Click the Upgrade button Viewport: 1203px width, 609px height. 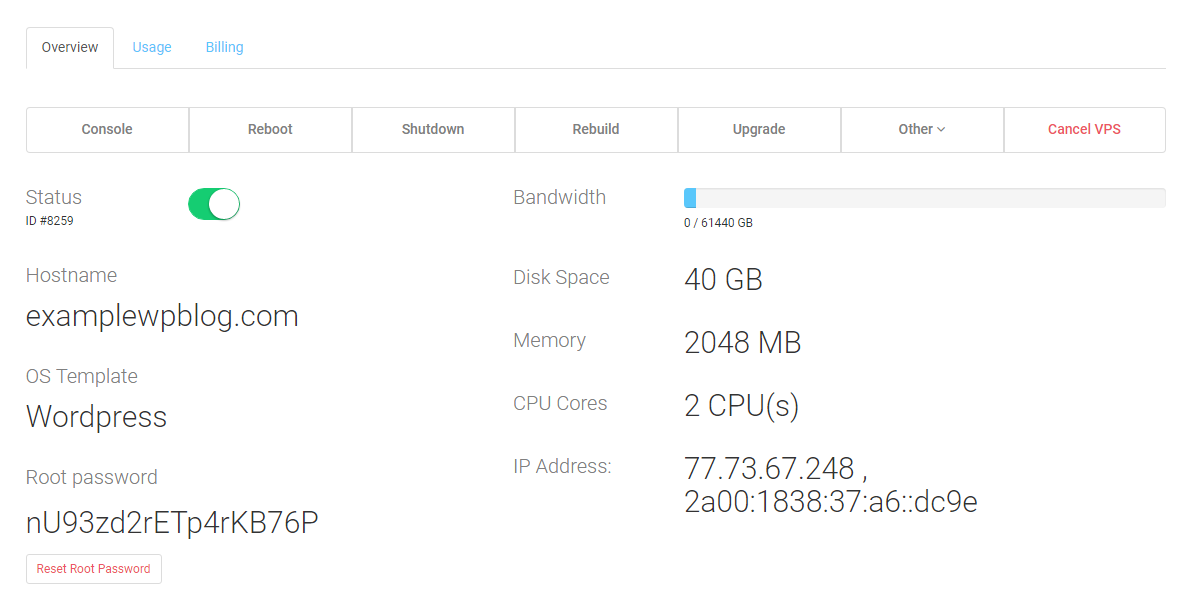pos(759,130)
